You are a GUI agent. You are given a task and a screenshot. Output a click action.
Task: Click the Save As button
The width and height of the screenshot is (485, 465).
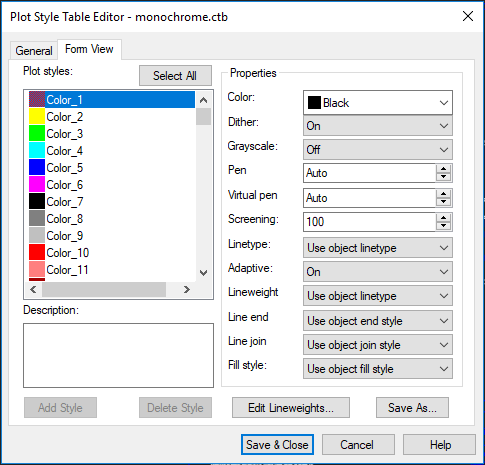(x=412, y=408)
